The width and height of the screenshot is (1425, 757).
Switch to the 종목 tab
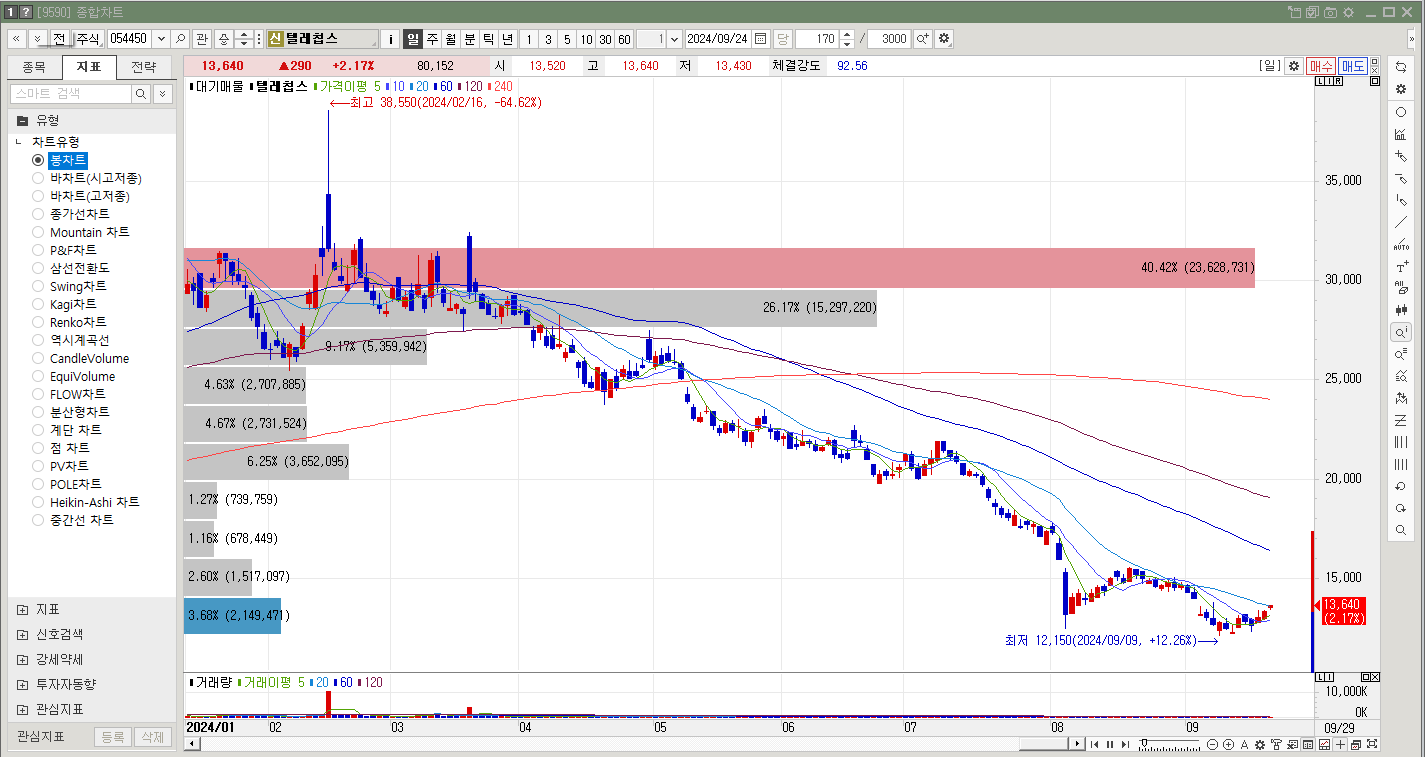(34, 68)
